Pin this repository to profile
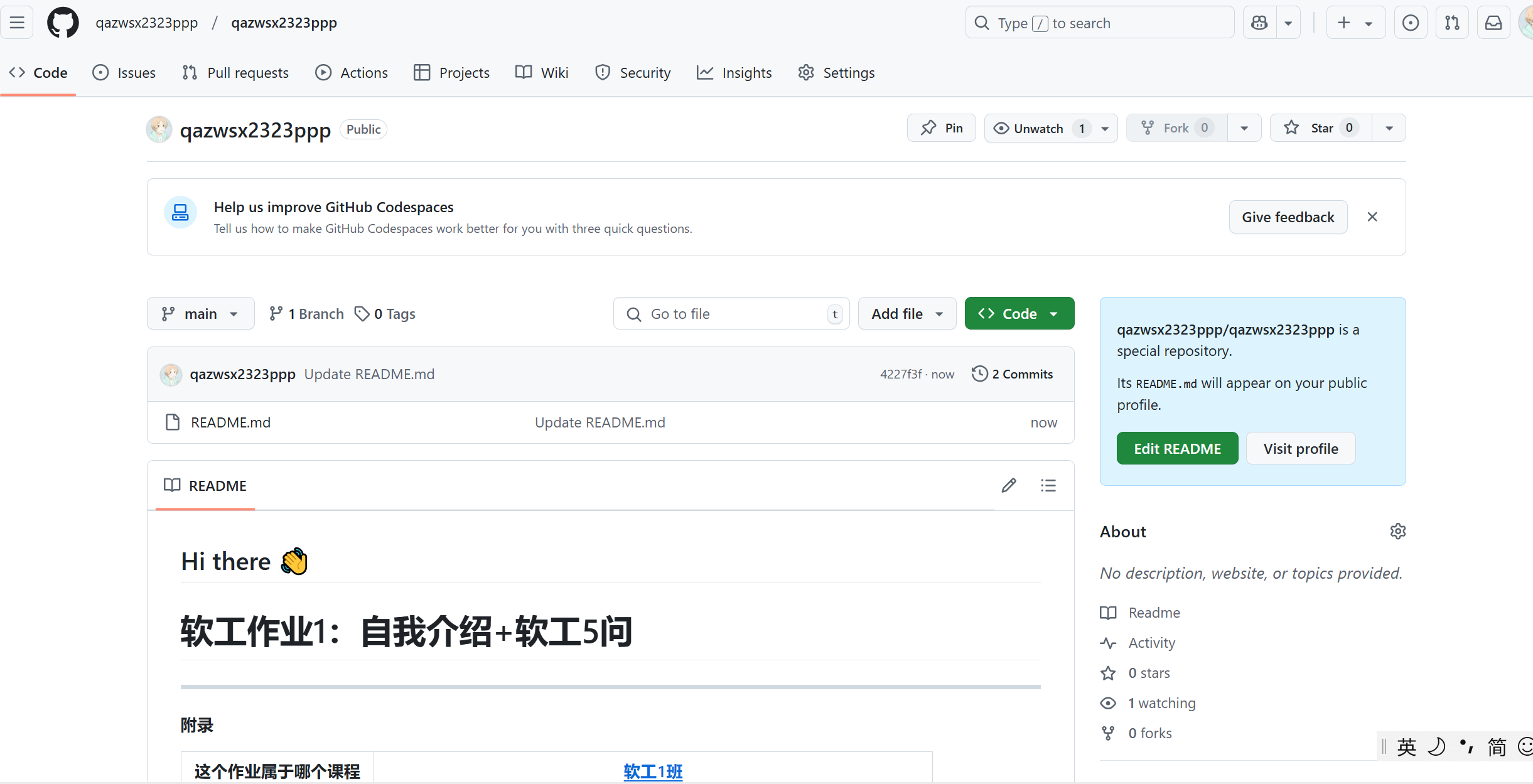Screen dimensions: 1533x784 tap(942, 128)
